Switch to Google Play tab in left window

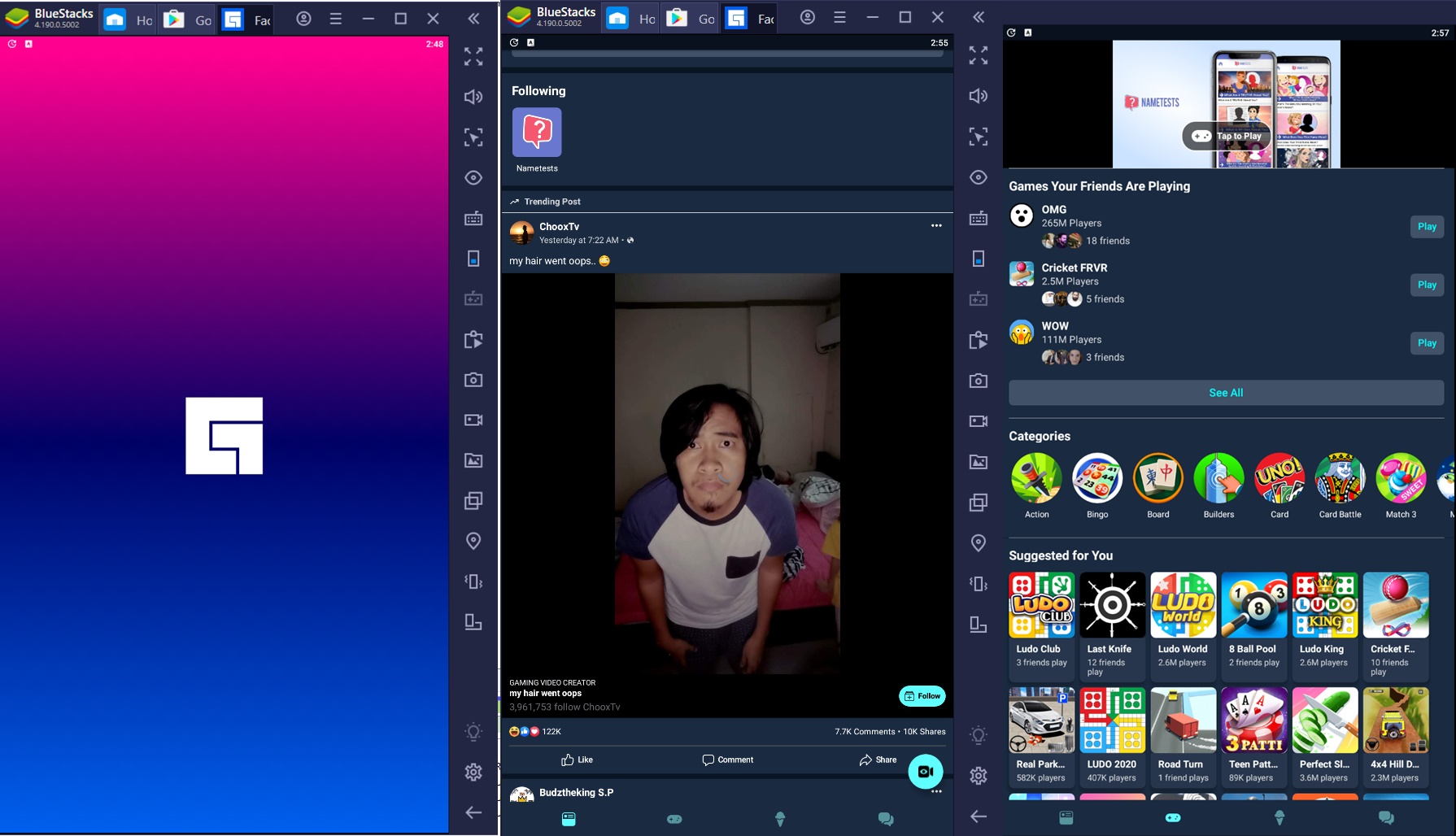pyautogui.click(x=187, y=20)
